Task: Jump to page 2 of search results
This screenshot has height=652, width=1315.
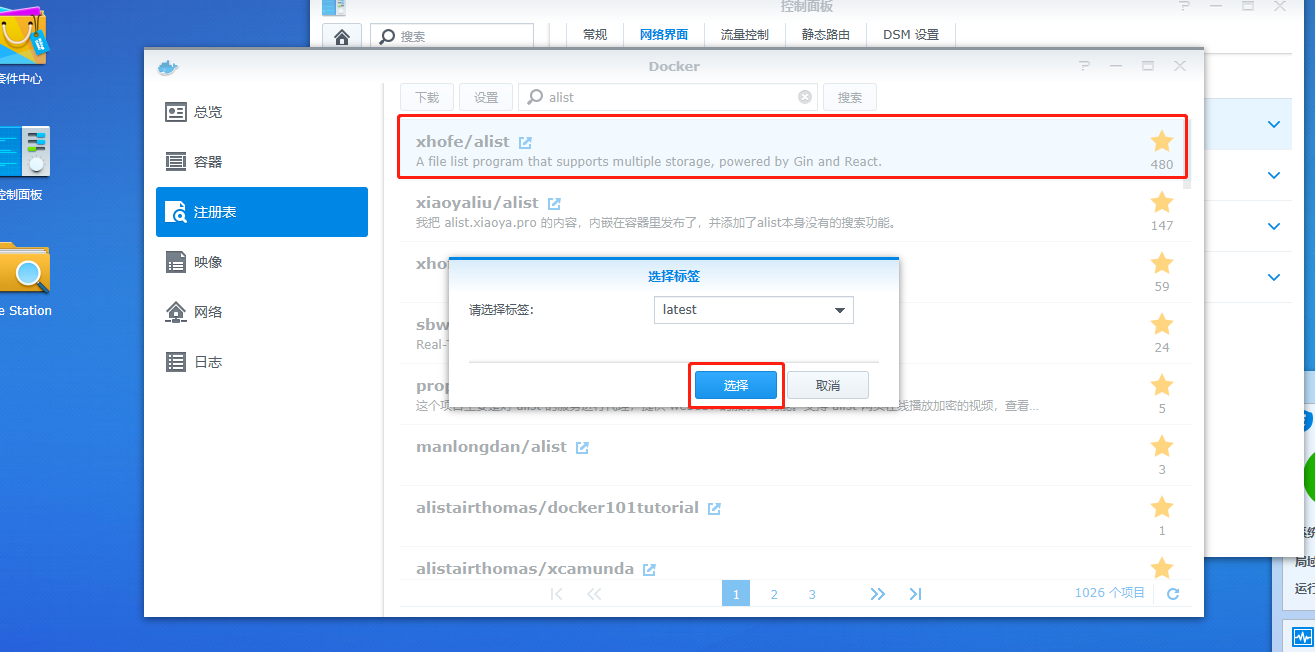Action: tap(774, 592)
